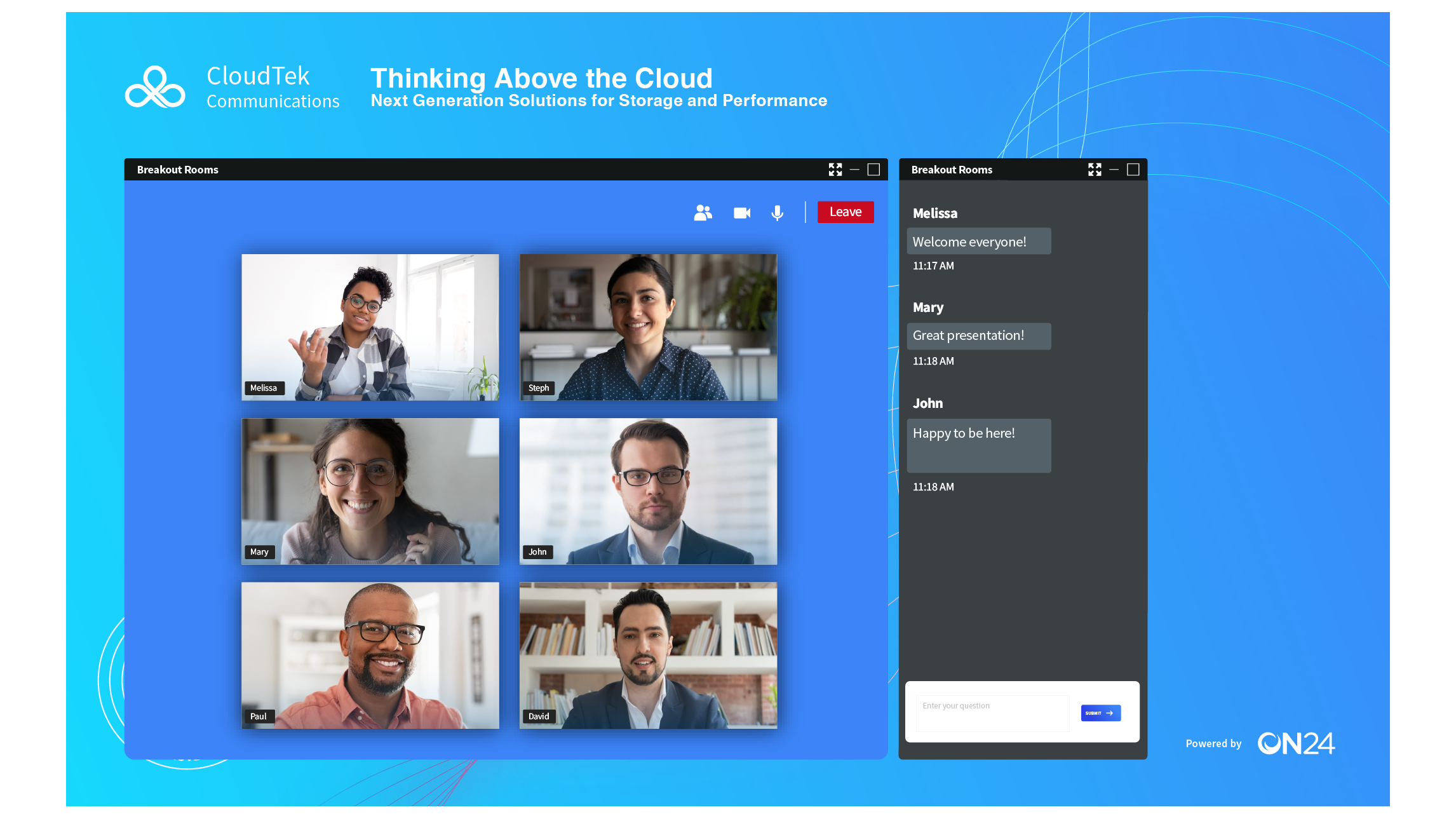Select the Breakout Rooms title on the chat panel

click(952, 170)
